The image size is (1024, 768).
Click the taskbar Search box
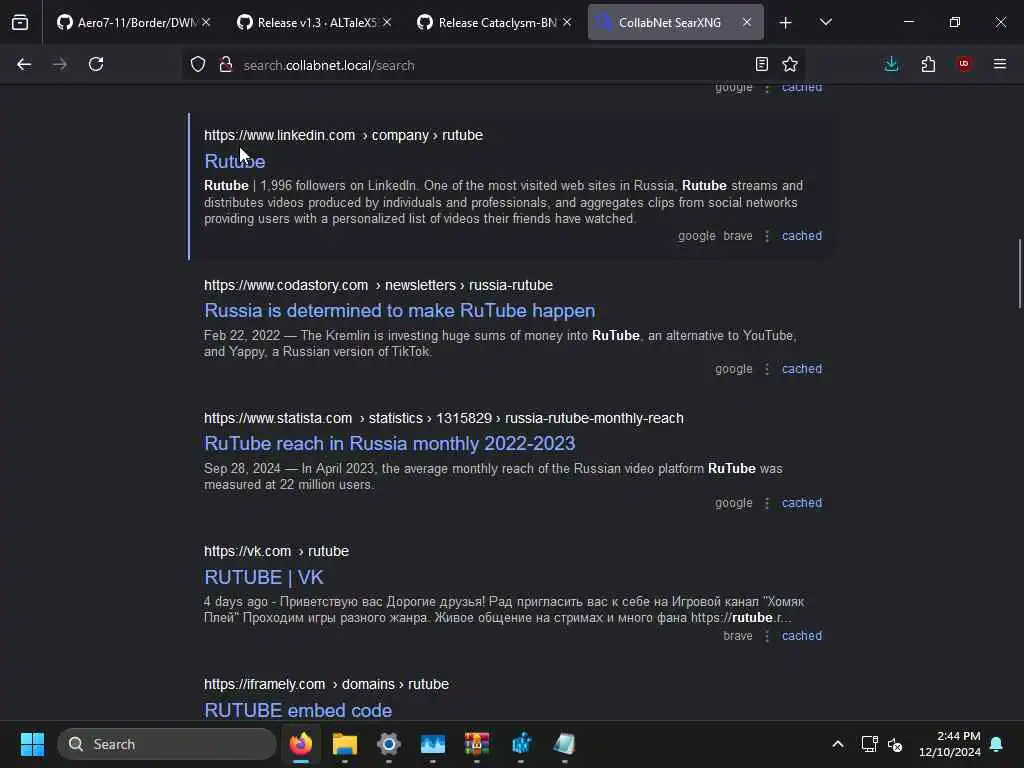pyautogui.click(x=167, y=744)
